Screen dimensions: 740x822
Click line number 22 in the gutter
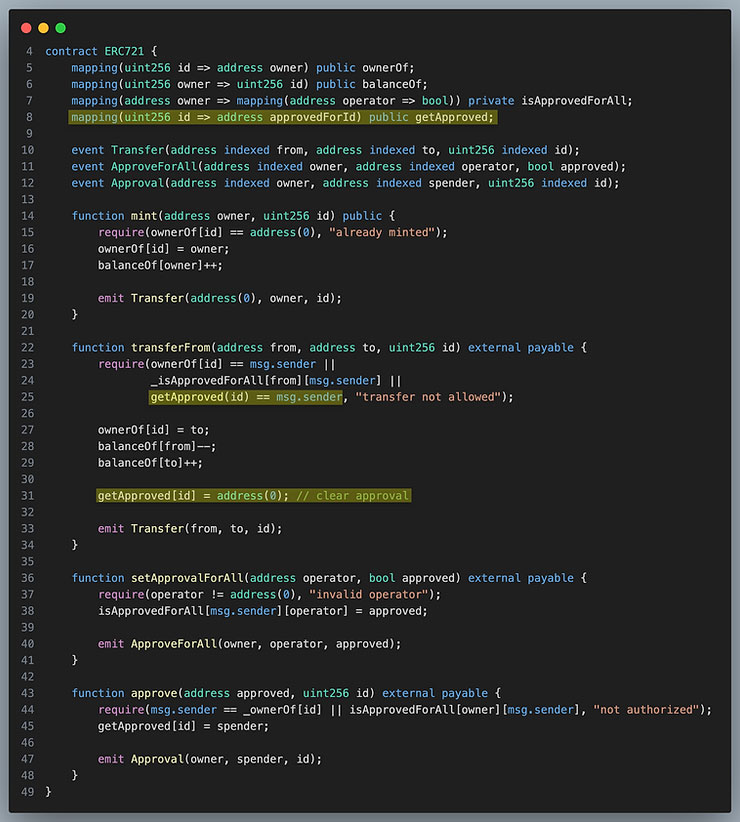click(x=27, y=348)
